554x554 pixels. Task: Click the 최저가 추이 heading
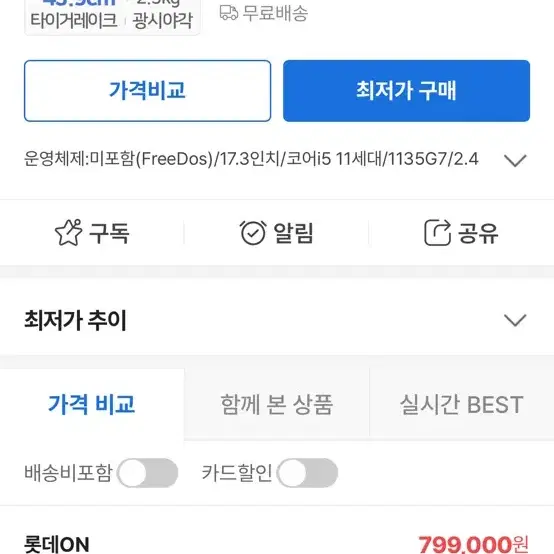point(75,320)
